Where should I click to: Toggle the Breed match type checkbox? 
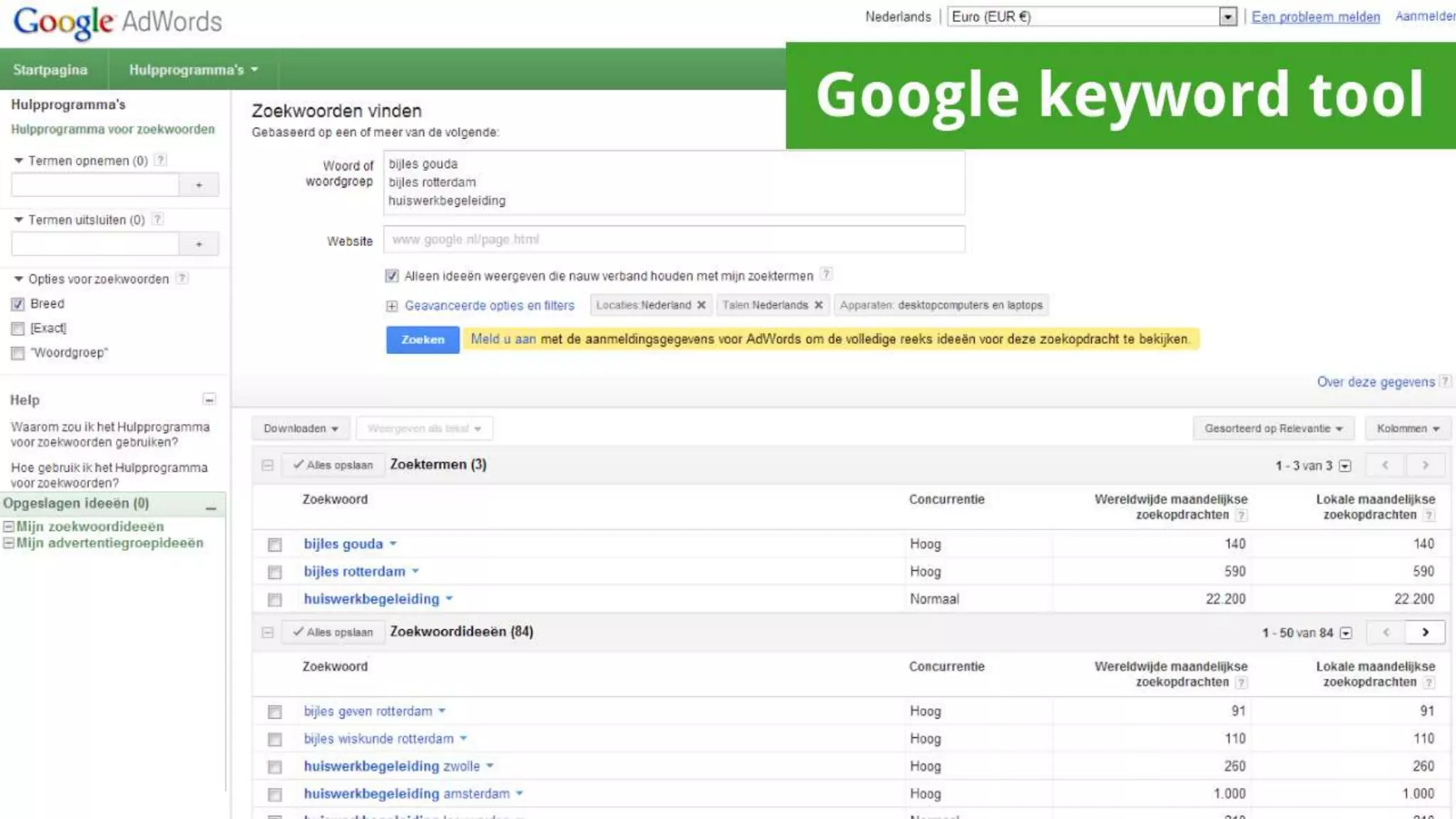coord(18,304)
